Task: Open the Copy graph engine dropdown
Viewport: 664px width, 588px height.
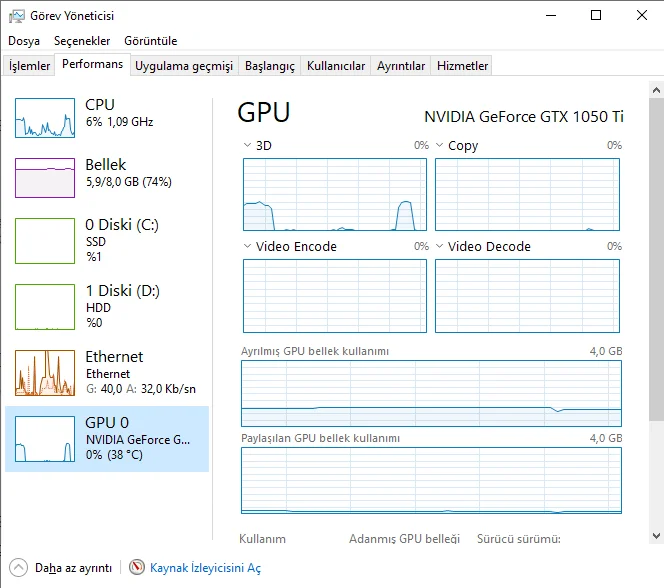Action: pyautogui.click(x=440, y=146)
